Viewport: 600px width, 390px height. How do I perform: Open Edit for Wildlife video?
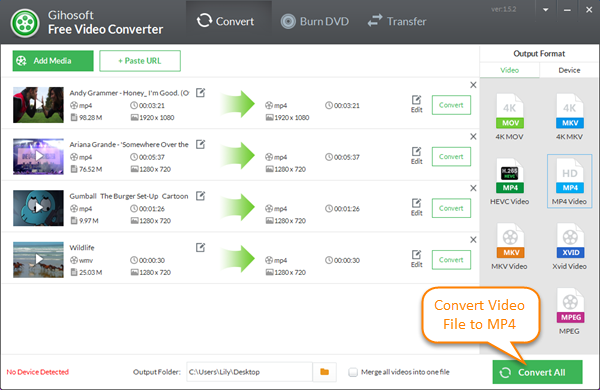[416, 259]
